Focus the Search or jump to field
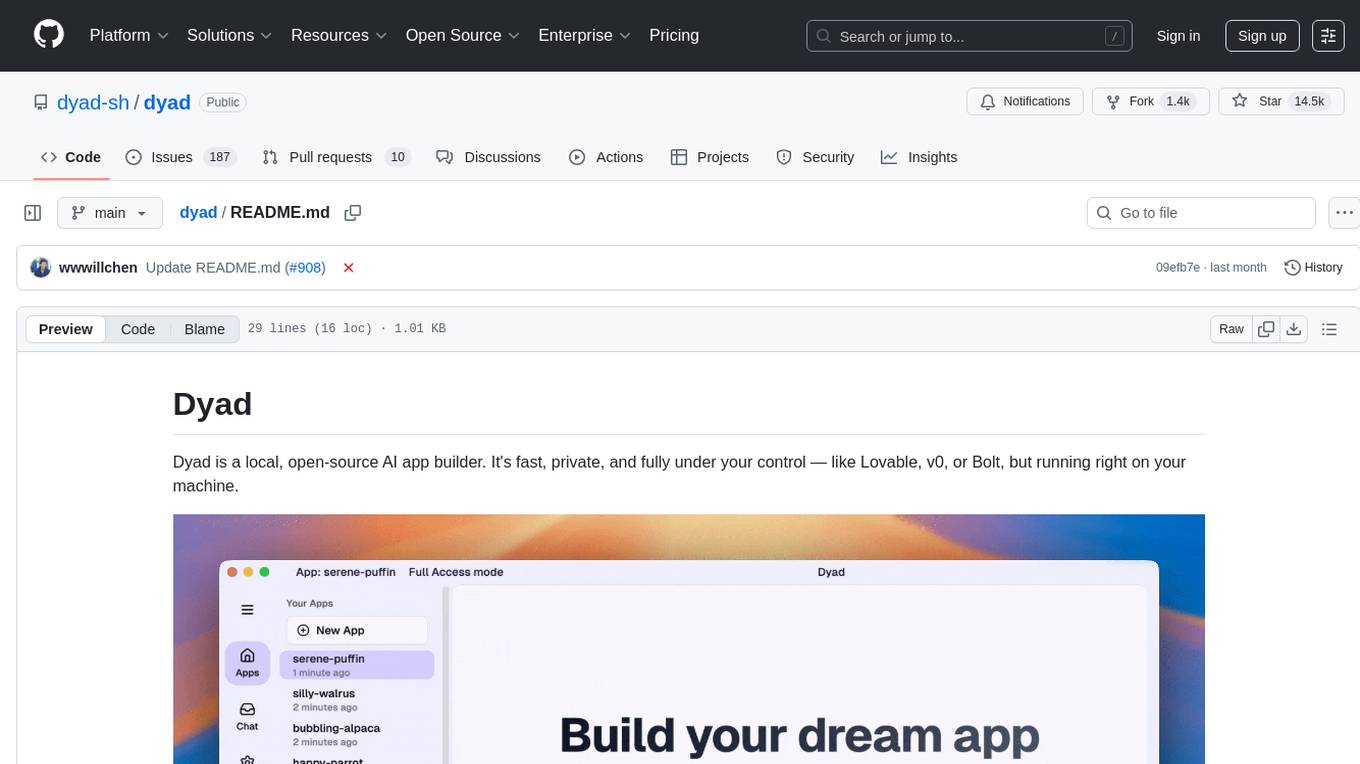Screen dimensions: 1360x764 [x=969, y=36]
